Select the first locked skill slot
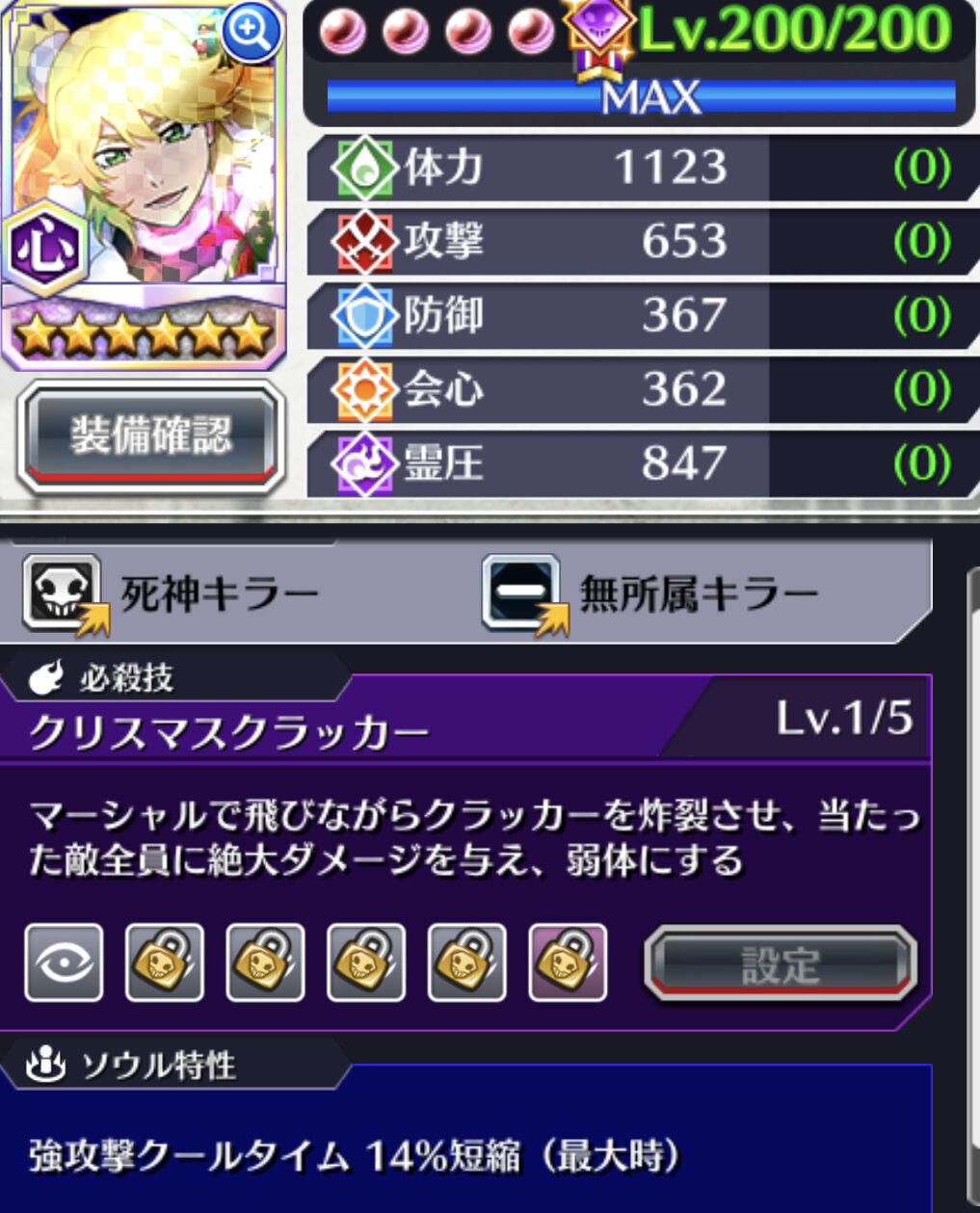The width and height of the screenshot is (980, 1213). coord(165,962)
